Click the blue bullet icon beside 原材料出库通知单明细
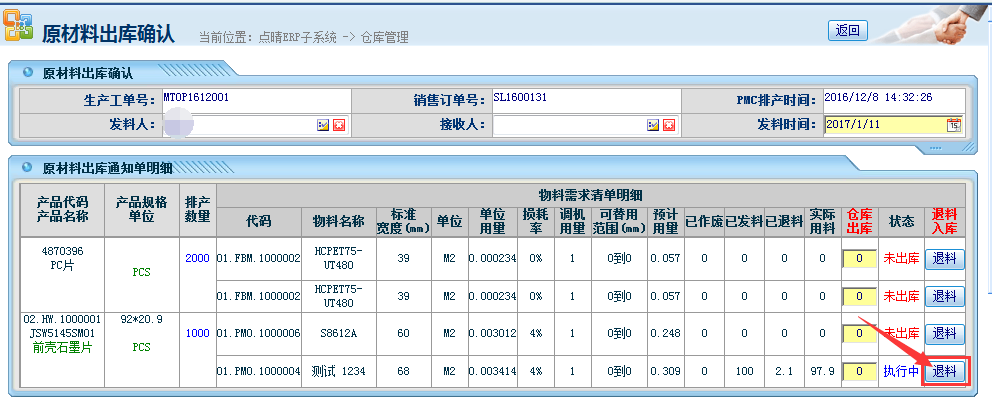The height and width of the screenshot is (399, 992). [27, 168]
